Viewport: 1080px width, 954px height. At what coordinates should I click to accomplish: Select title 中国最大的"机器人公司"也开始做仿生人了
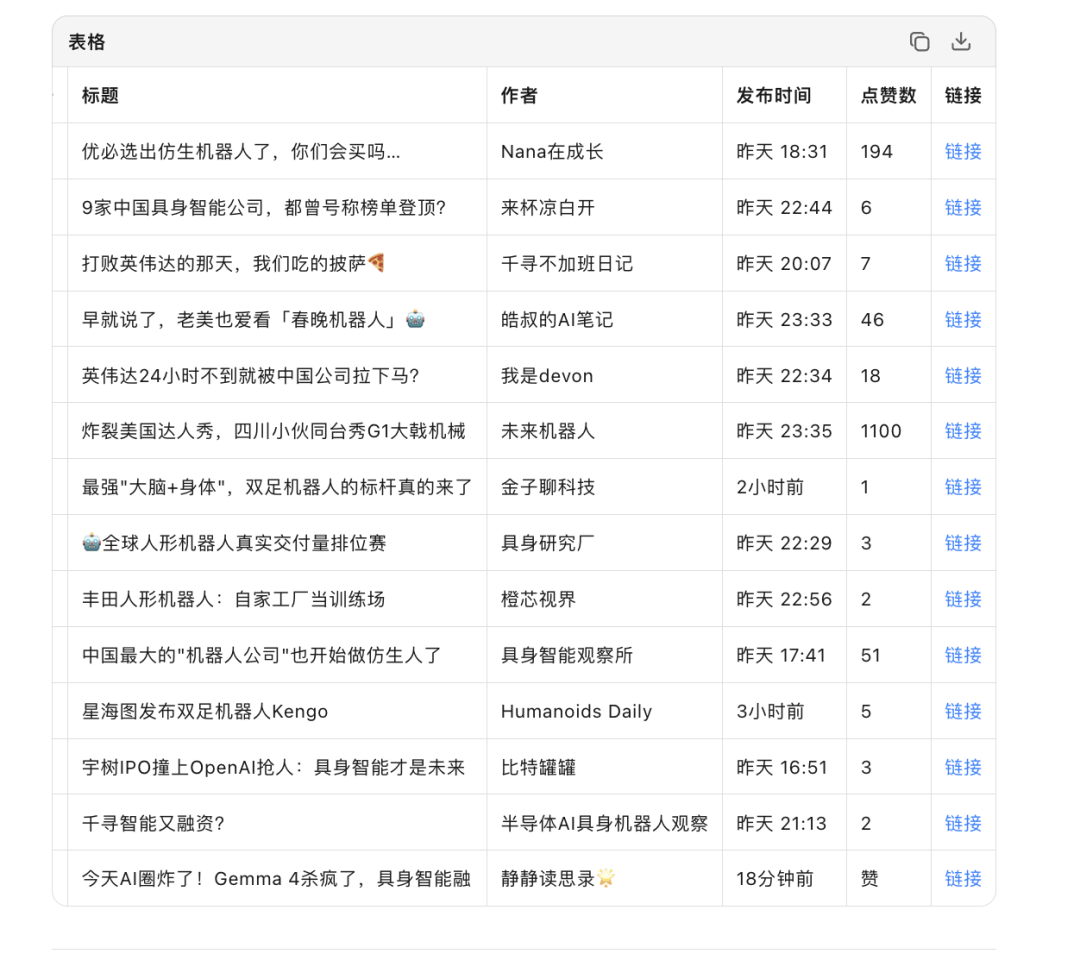pos(261,655)
